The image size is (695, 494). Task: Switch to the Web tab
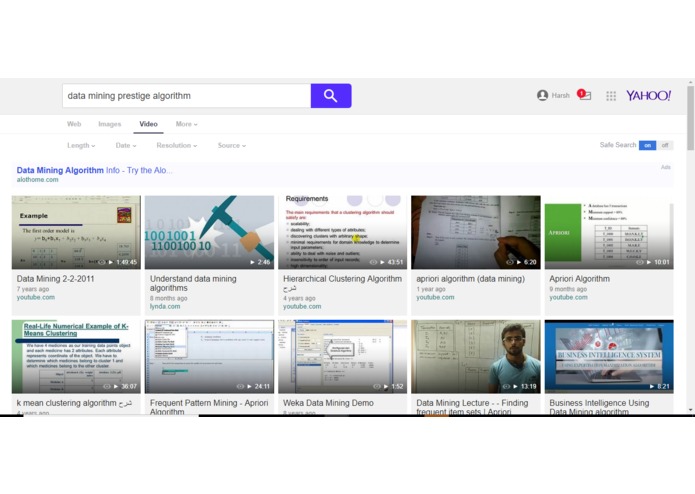[x=74, y=124]
